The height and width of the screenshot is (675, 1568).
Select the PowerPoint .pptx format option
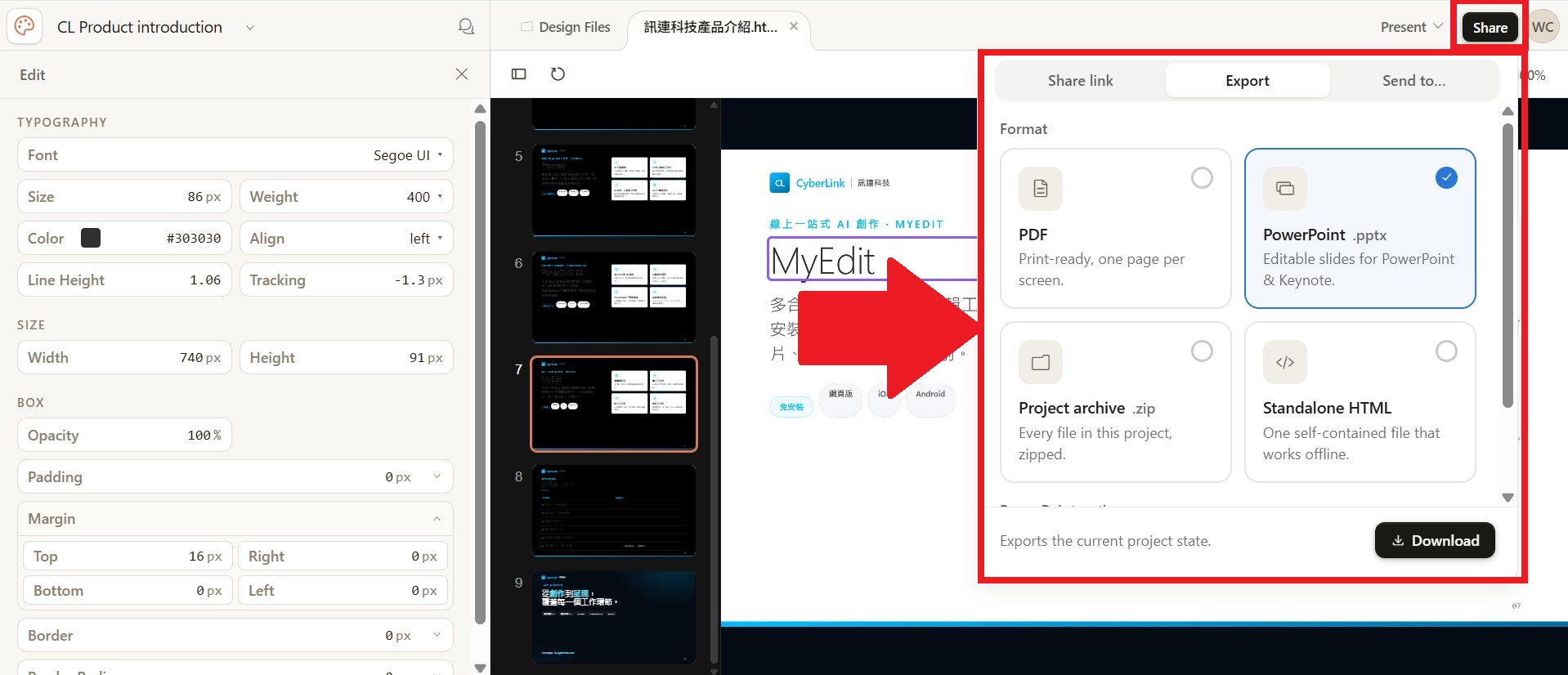[1360, 228]
